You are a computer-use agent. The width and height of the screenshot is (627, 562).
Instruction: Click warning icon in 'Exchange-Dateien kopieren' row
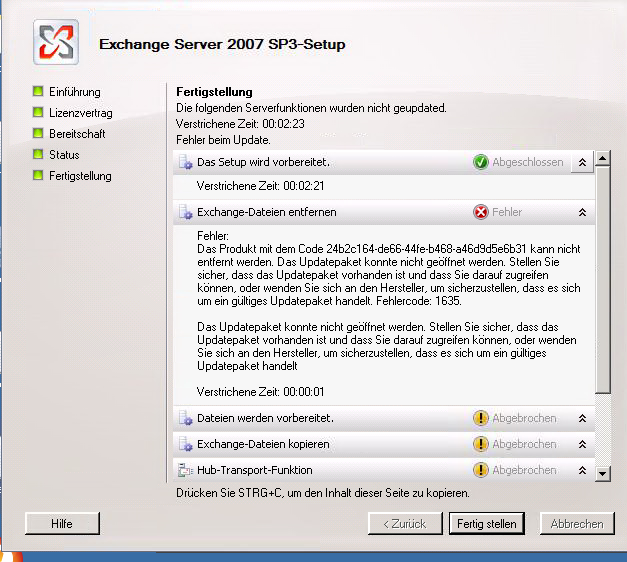click(481, 444)
